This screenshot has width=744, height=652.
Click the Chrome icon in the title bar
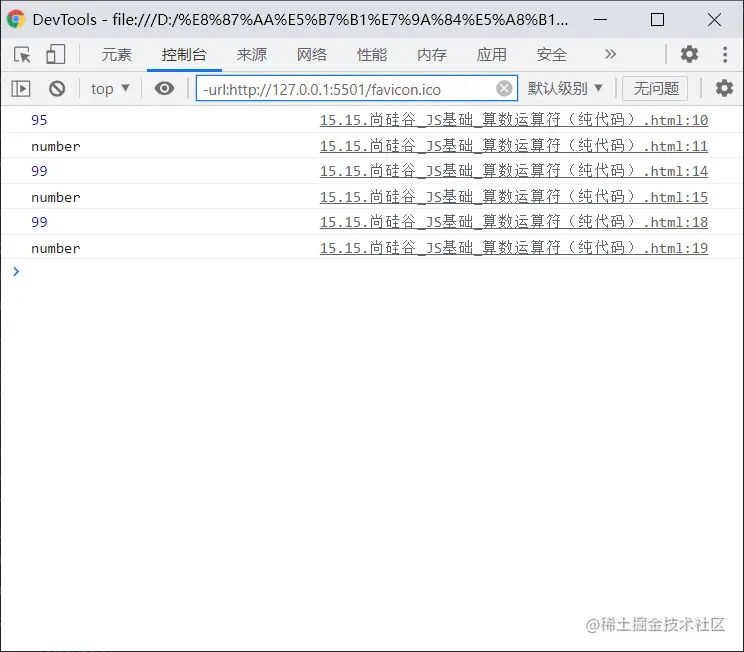tap(16, 19)
